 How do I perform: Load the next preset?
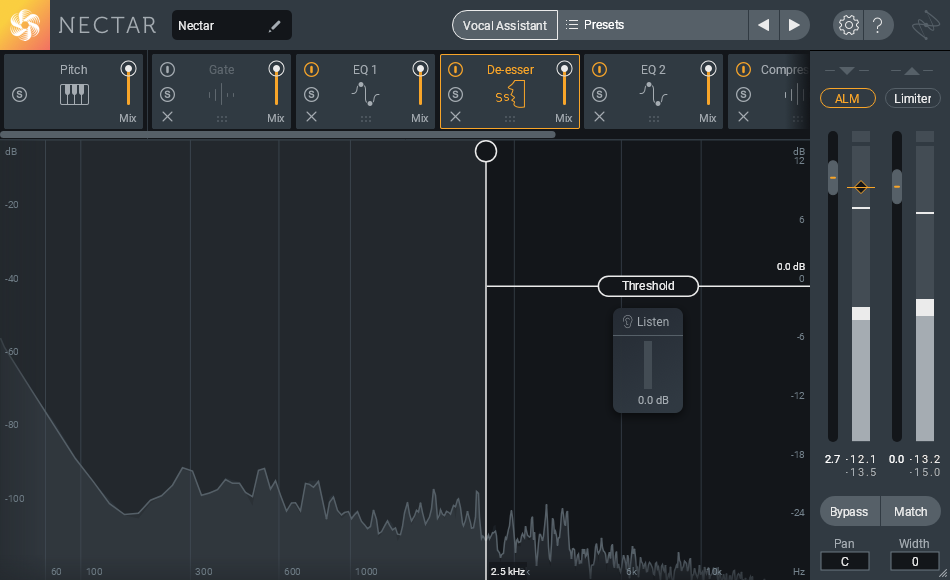point(794,25)
